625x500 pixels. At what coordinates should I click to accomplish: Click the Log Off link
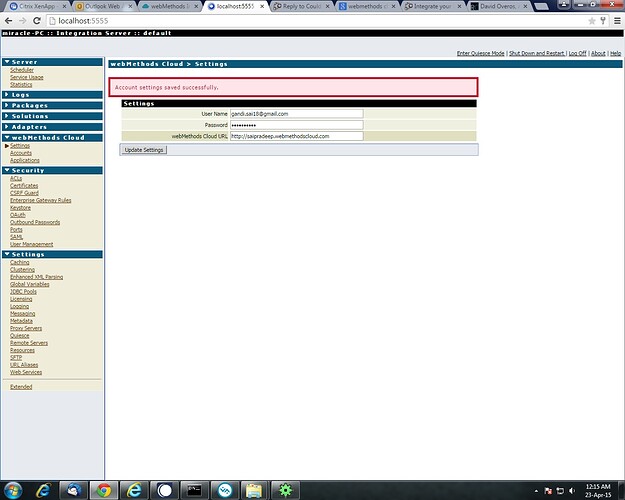(578, 53)
